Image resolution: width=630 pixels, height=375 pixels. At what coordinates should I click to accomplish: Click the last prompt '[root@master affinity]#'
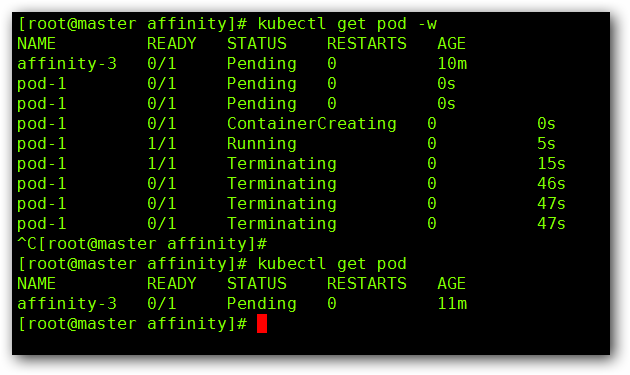pos(132,324)
